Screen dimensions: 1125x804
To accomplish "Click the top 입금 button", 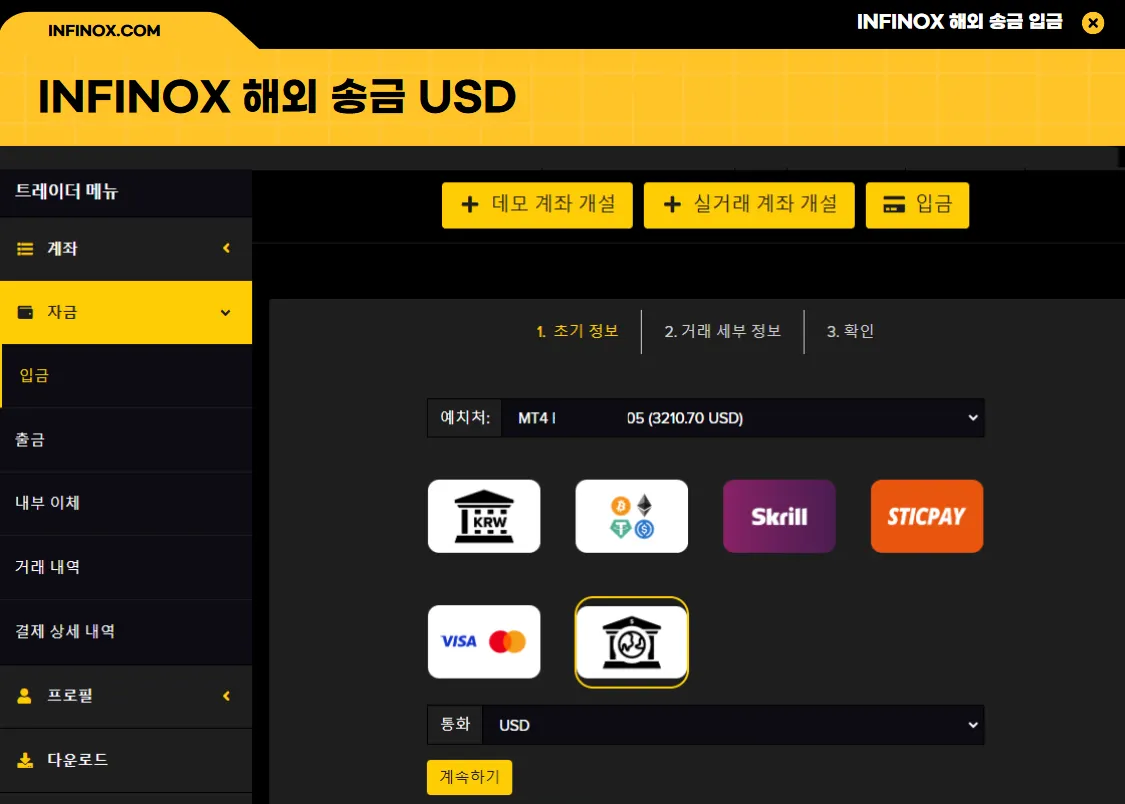I will 917,205.
